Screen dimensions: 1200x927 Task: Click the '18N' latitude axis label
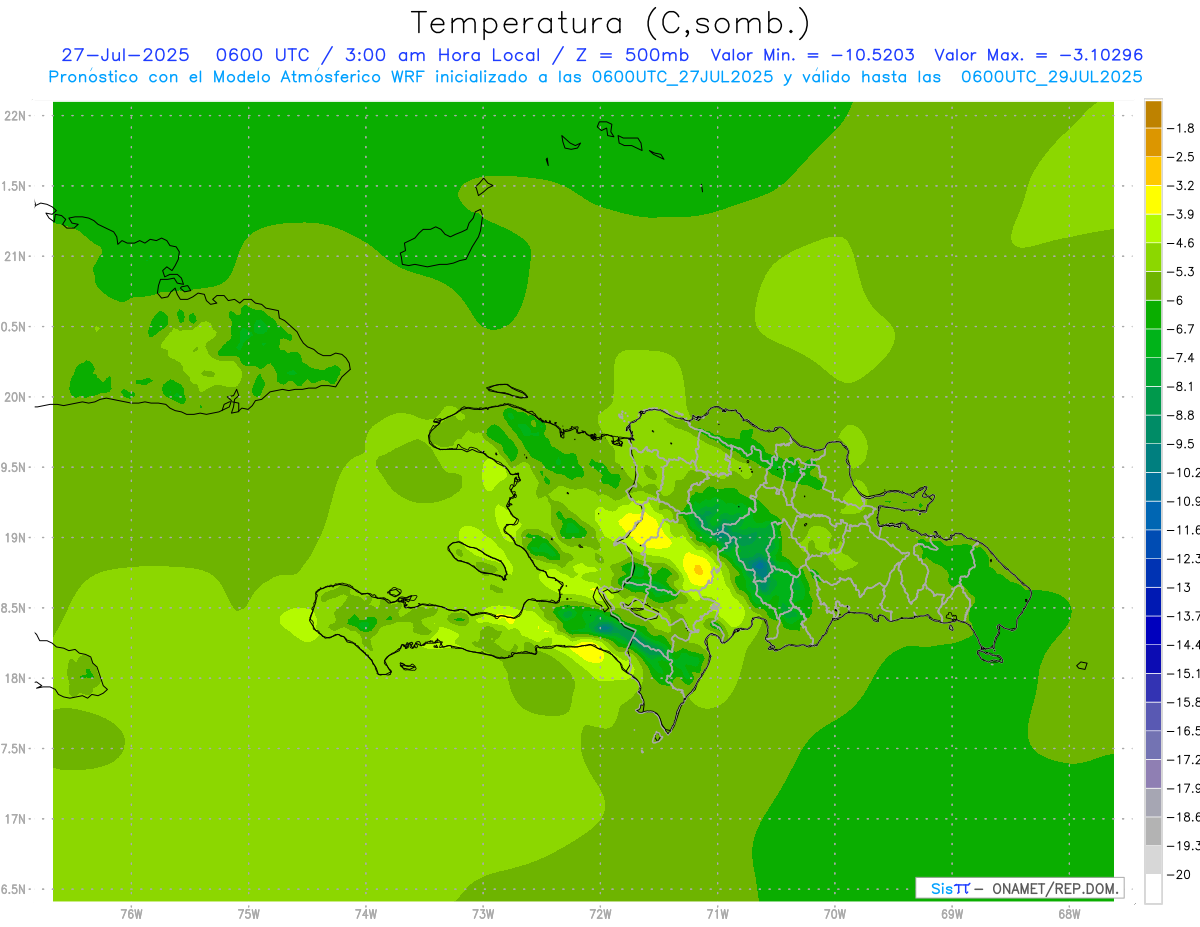coord(15,679)
